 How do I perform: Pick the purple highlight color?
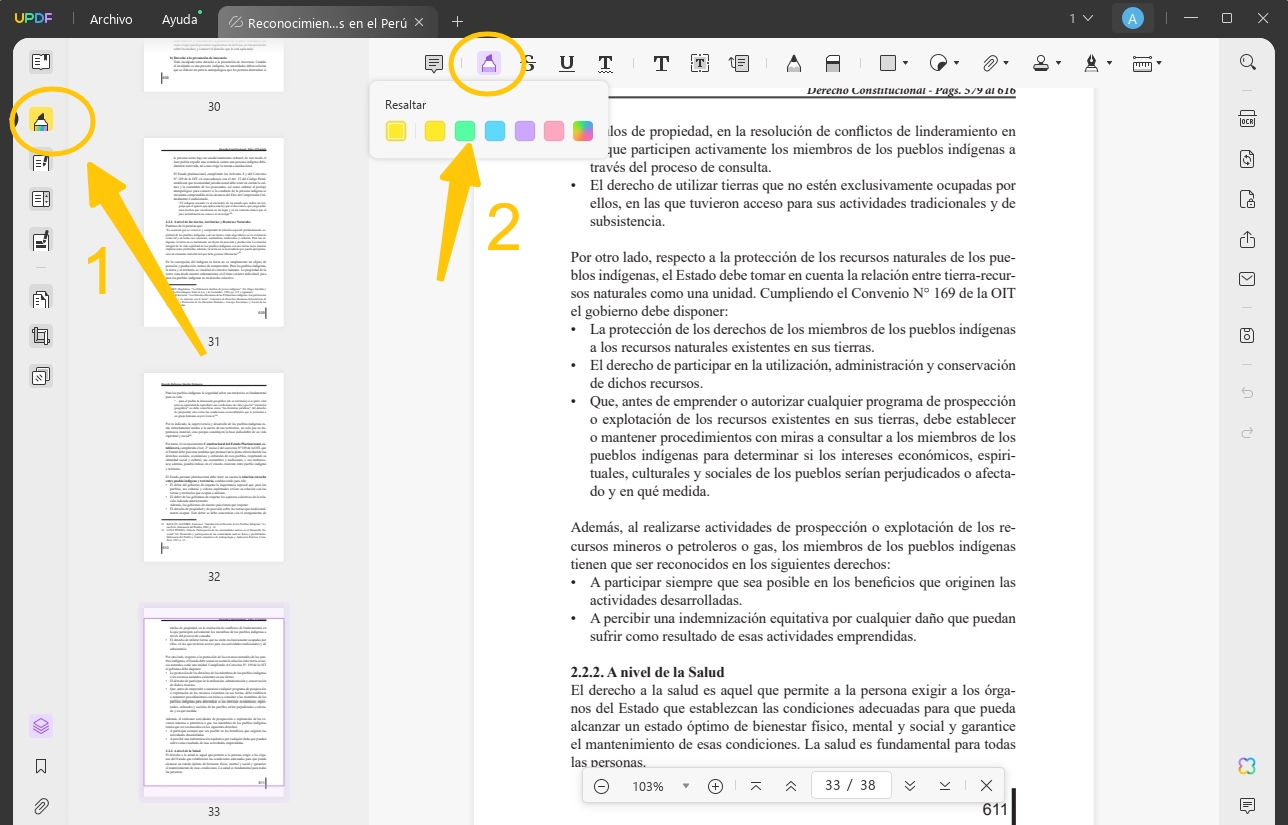tap(525, 131)
